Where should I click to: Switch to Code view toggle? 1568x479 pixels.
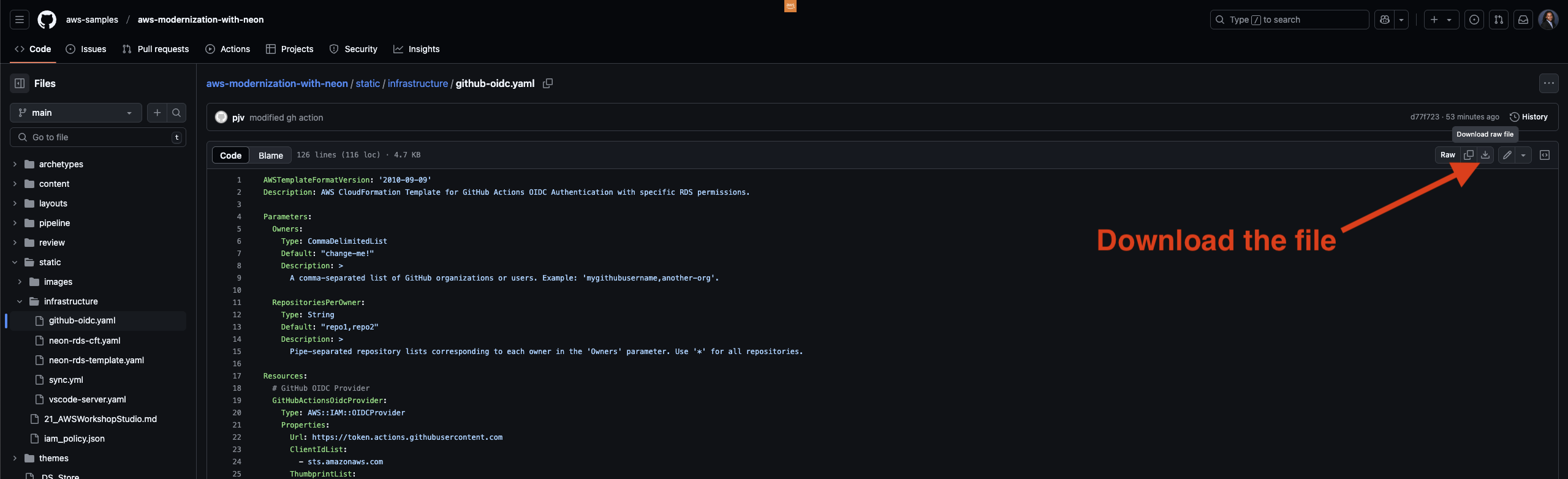point(231,156)
